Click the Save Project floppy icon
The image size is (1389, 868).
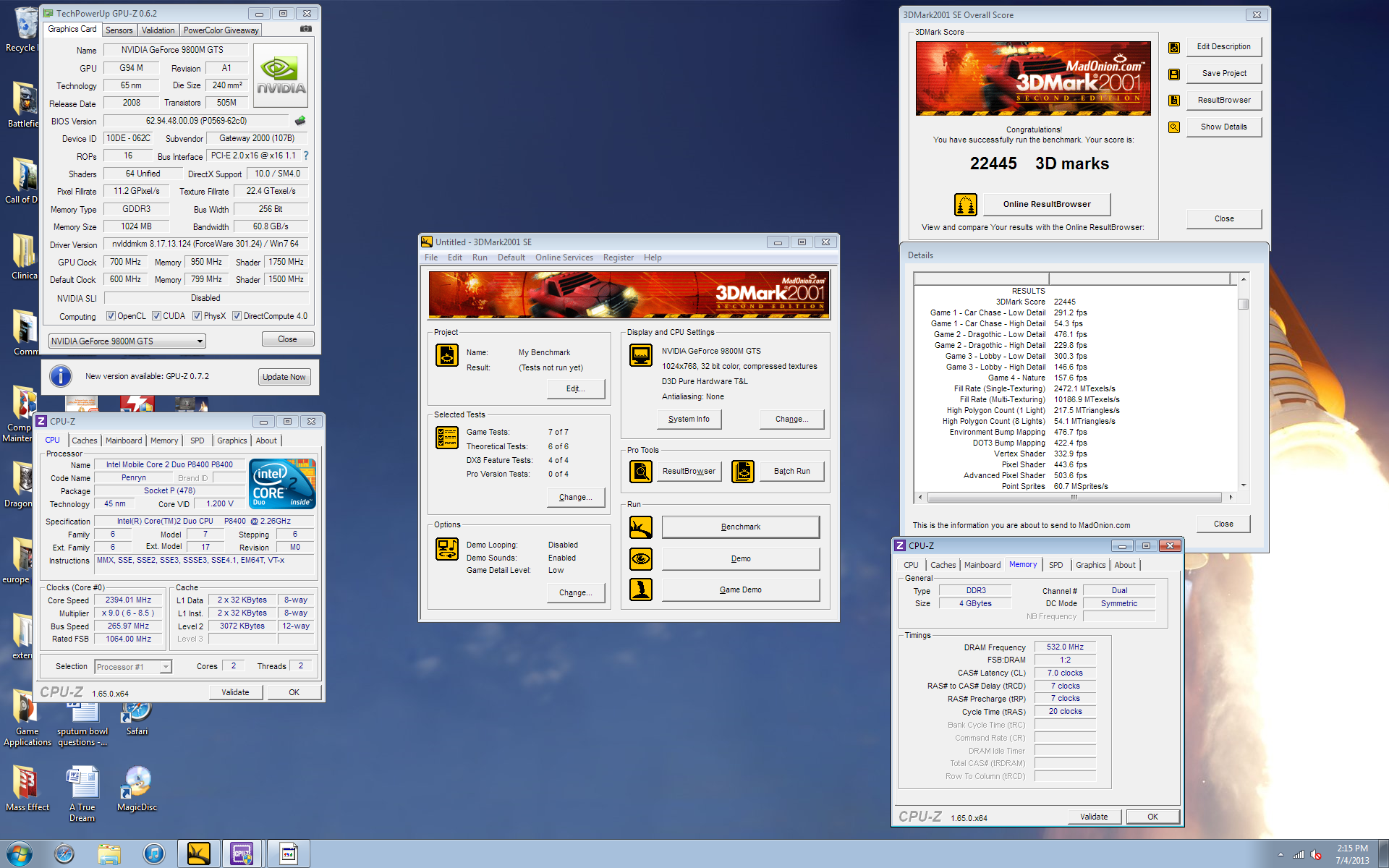coord(1174,74)
